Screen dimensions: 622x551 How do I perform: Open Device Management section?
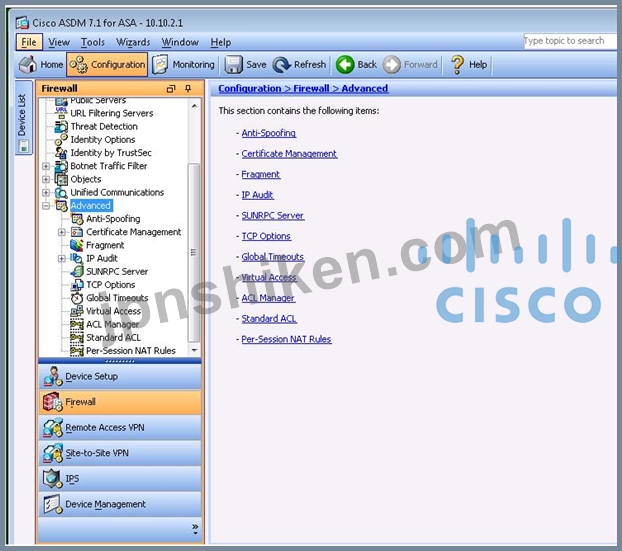coord(120,504)
